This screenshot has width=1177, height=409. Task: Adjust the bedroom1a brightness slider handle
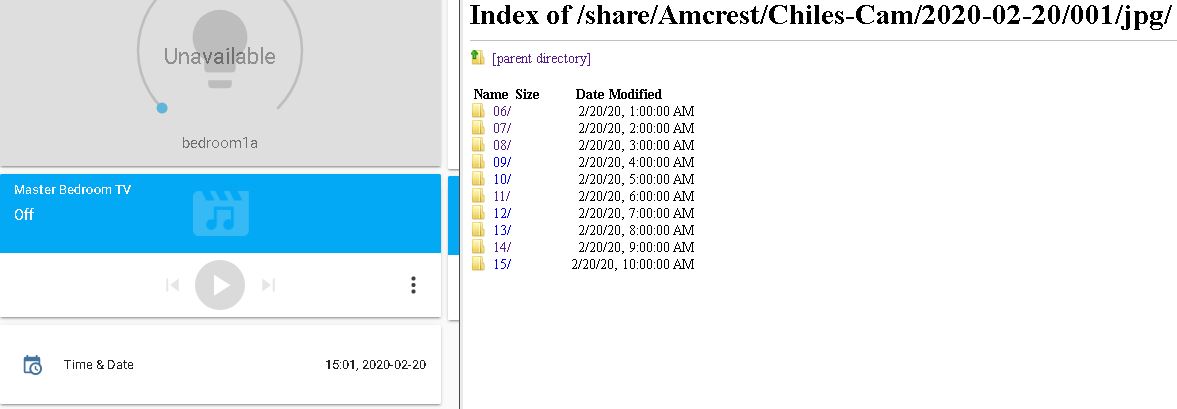tap(162, 108)
